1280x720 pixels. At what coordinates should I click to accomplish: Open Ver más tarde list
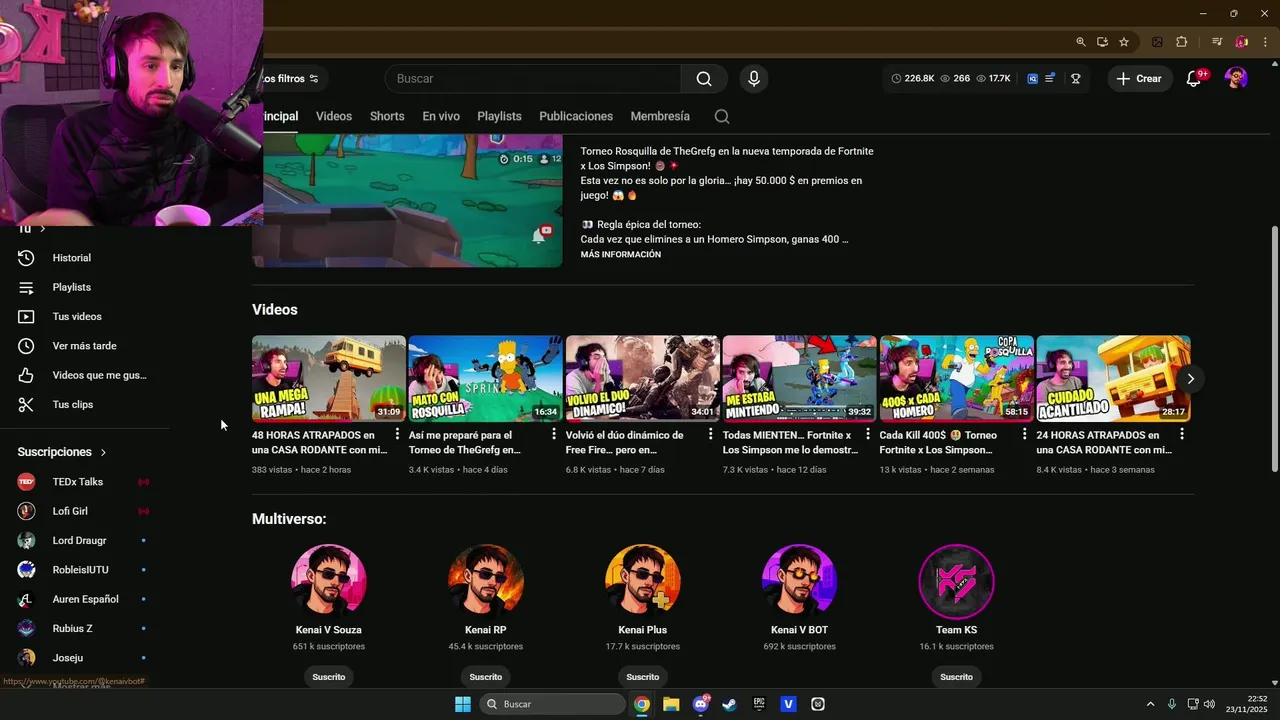click(85, 346)
